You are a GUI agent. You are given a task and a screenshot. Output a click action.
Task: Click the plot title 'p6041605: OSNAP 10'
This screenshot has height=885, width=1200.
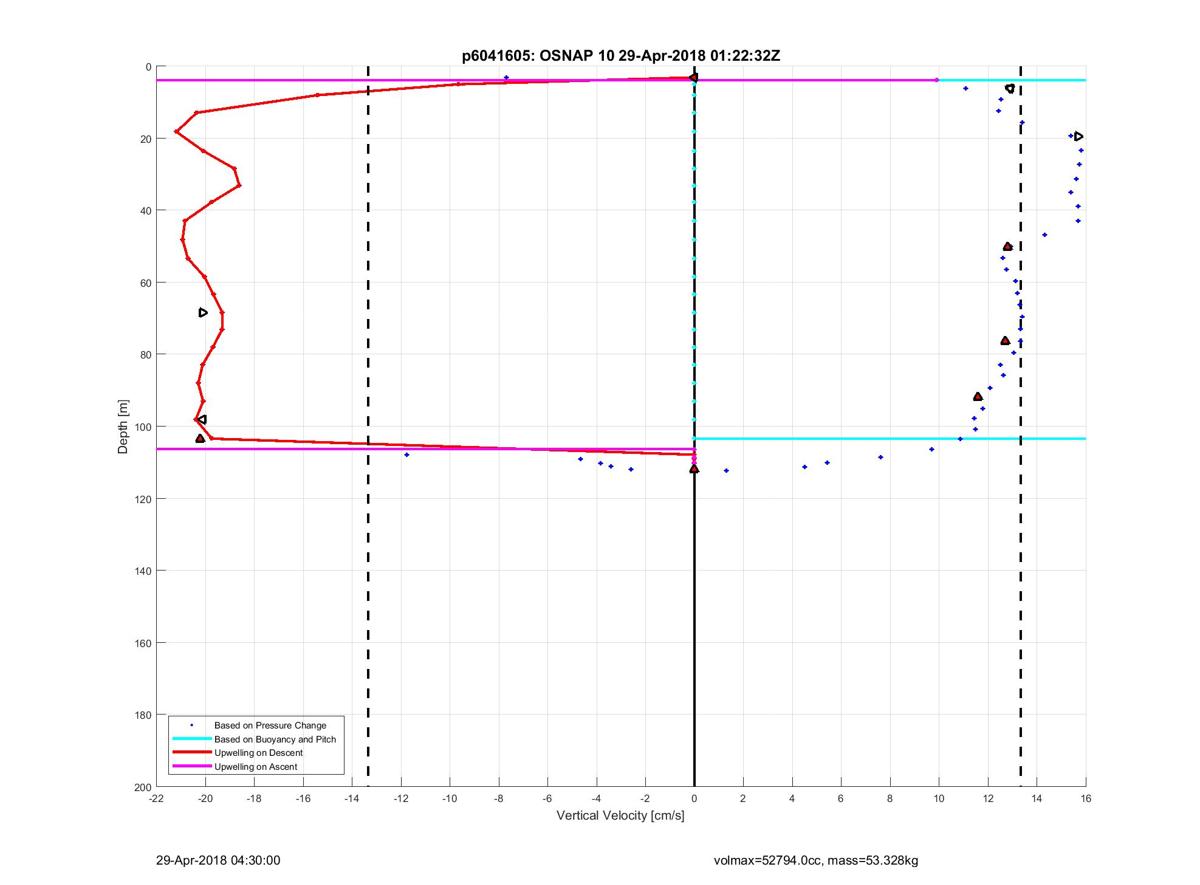pos(537,56)
